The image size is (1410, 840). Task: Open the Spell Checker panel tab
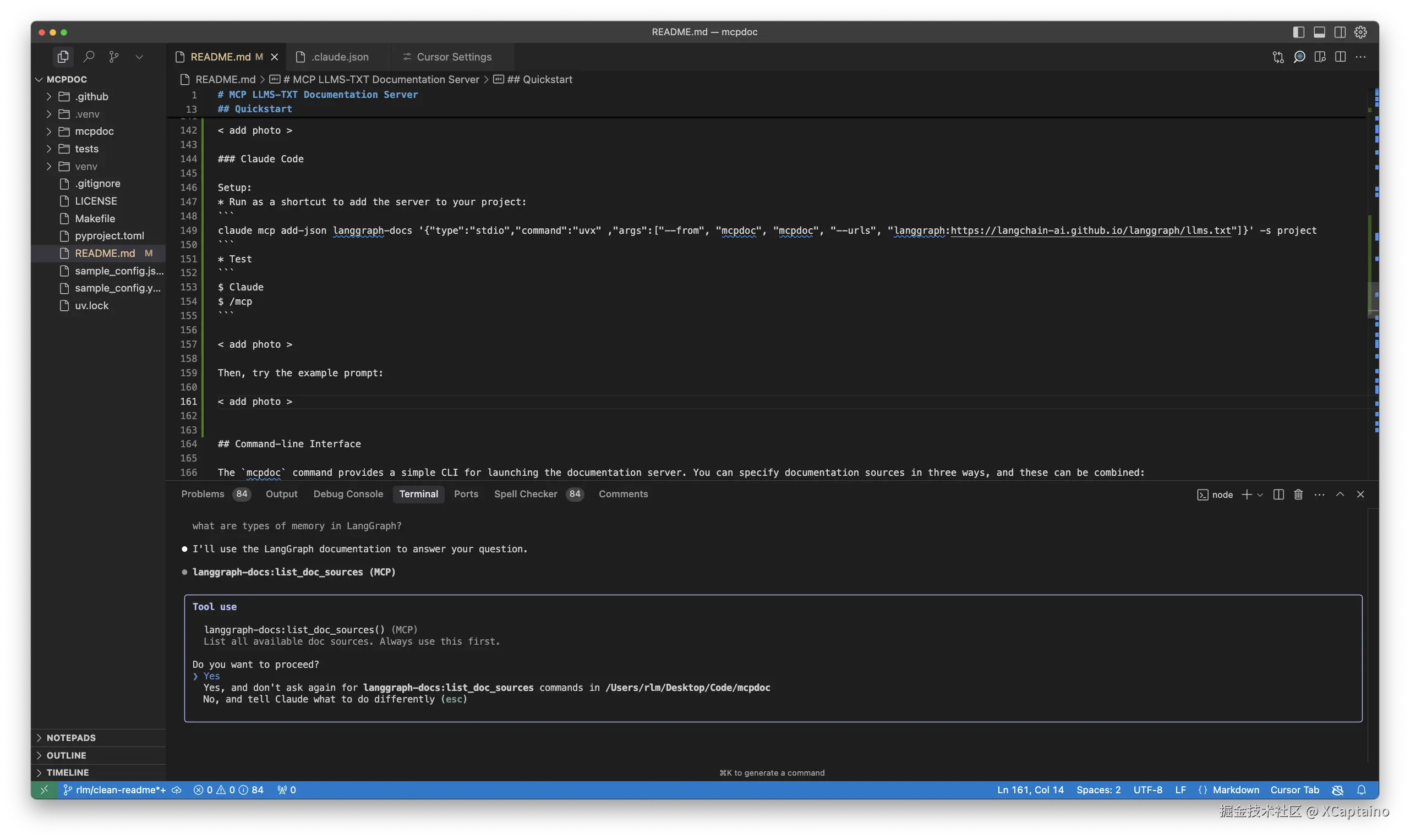pyautogui.click(x=525, y=494)
